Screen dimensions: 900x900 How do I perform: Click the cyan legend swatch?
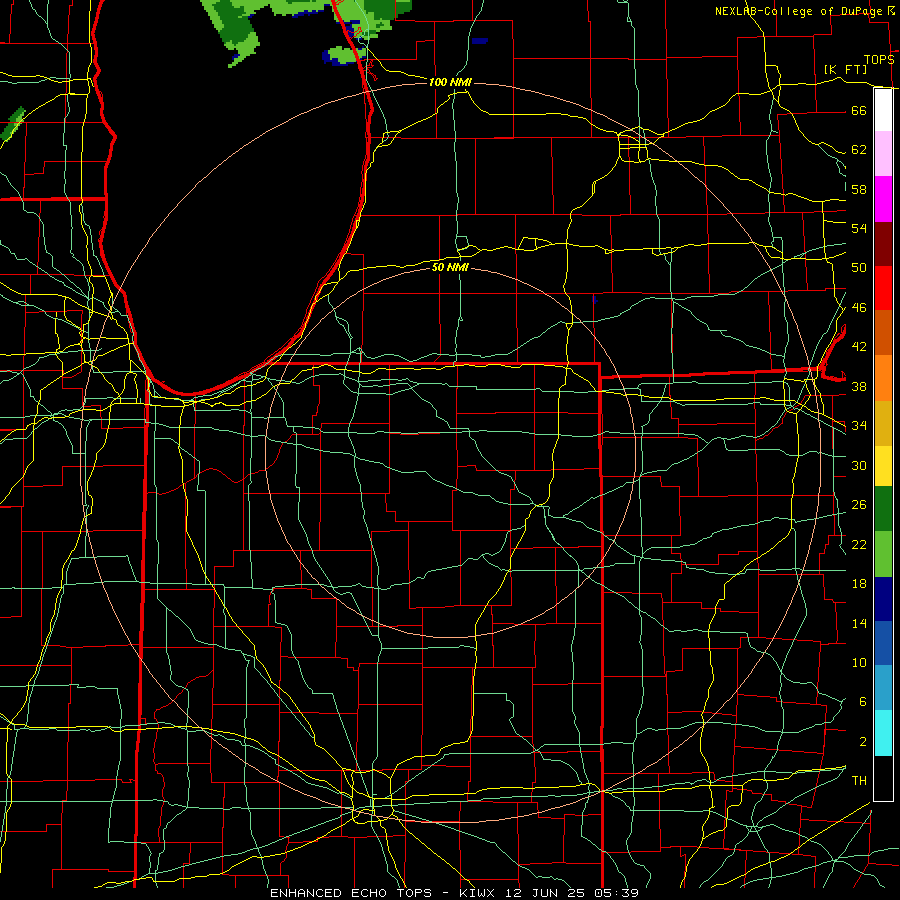[x=883, y=733]
